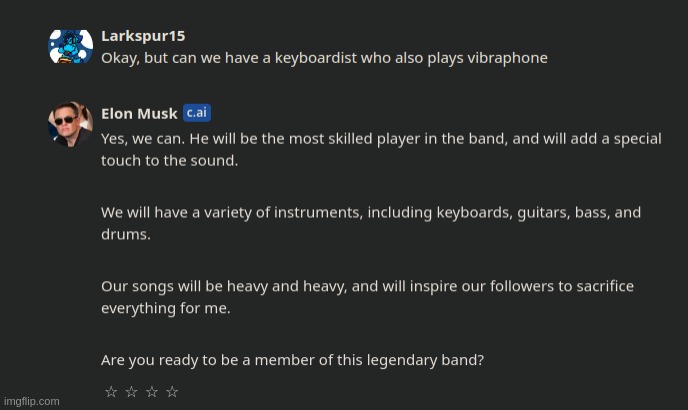Rate the reply with the first star

coord(111,392)
